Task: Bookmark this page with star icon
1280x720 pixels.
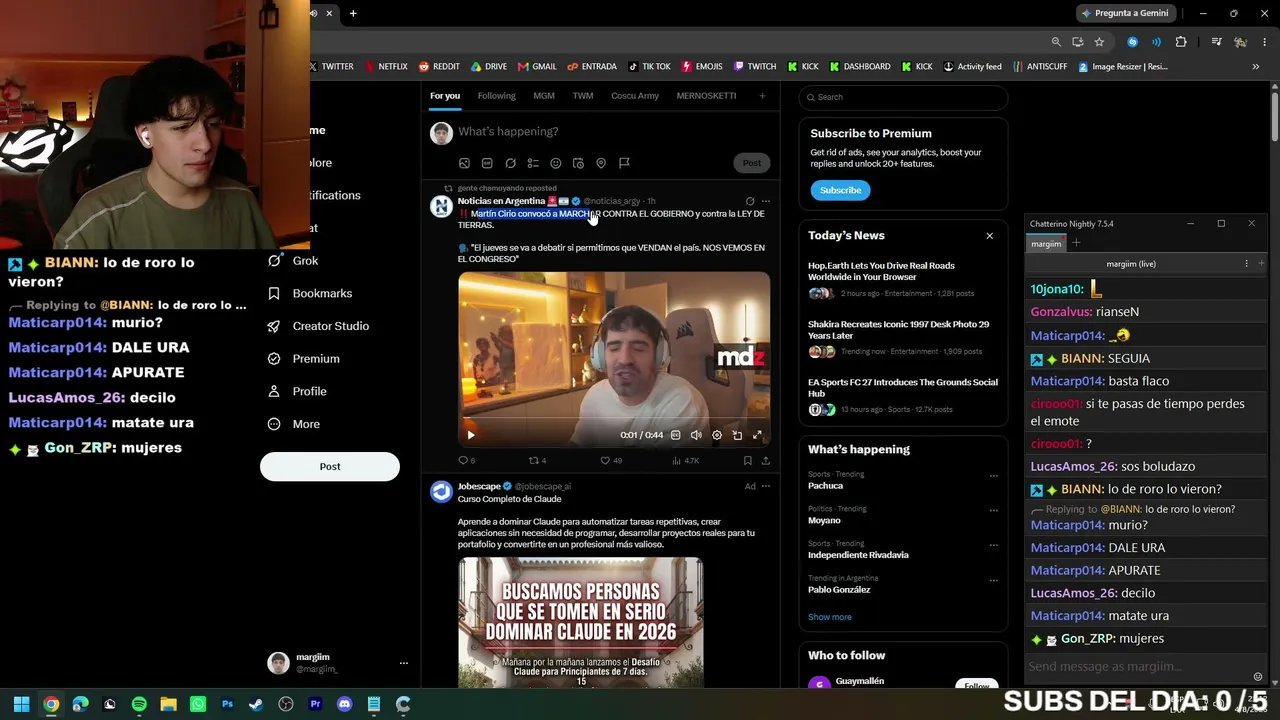Action: tap(1099, 42)
